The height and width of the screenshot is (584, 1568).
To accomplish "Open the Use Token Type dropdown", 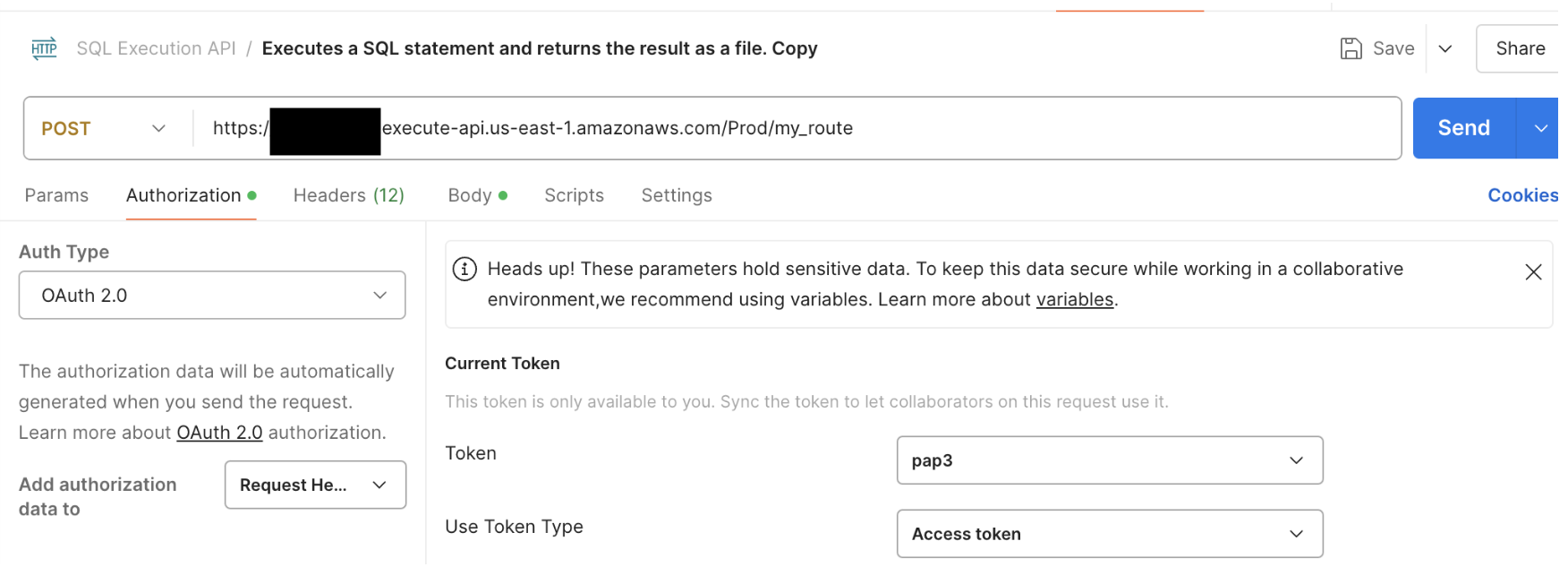I will [1109, 534].
